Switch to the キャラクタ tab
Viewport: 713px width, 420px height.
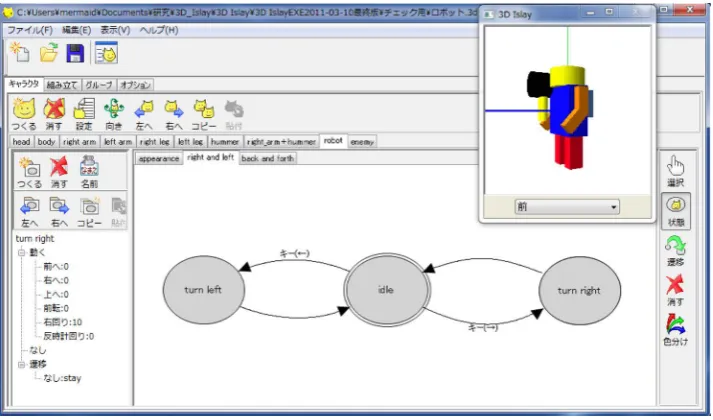(24, 84)
